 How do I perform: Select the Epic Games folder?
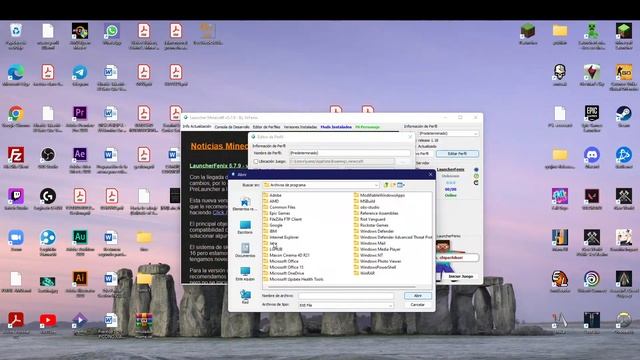point(277,213)
